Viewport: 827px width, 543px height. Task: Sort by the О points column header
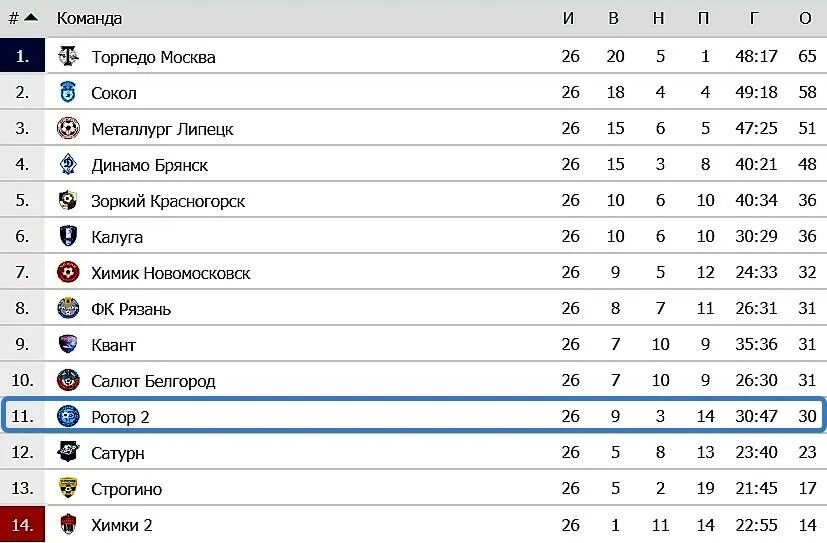805,18
